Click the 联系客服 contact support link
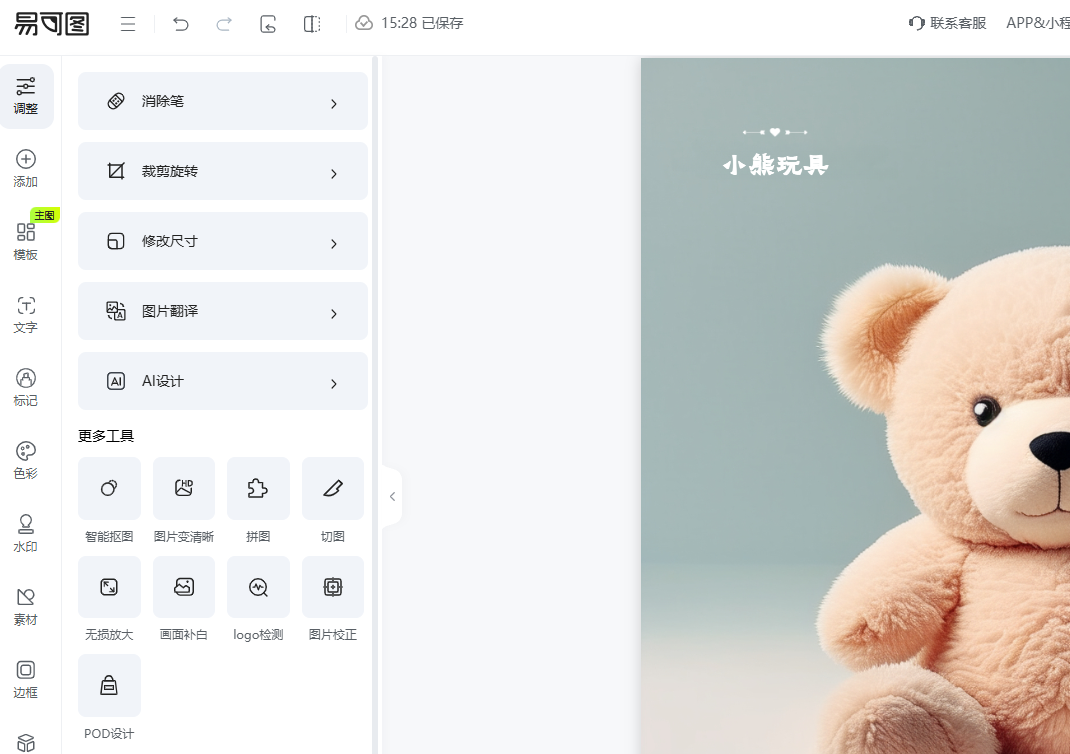Viewport: 1070px width, 754px height. click(948, 23)
